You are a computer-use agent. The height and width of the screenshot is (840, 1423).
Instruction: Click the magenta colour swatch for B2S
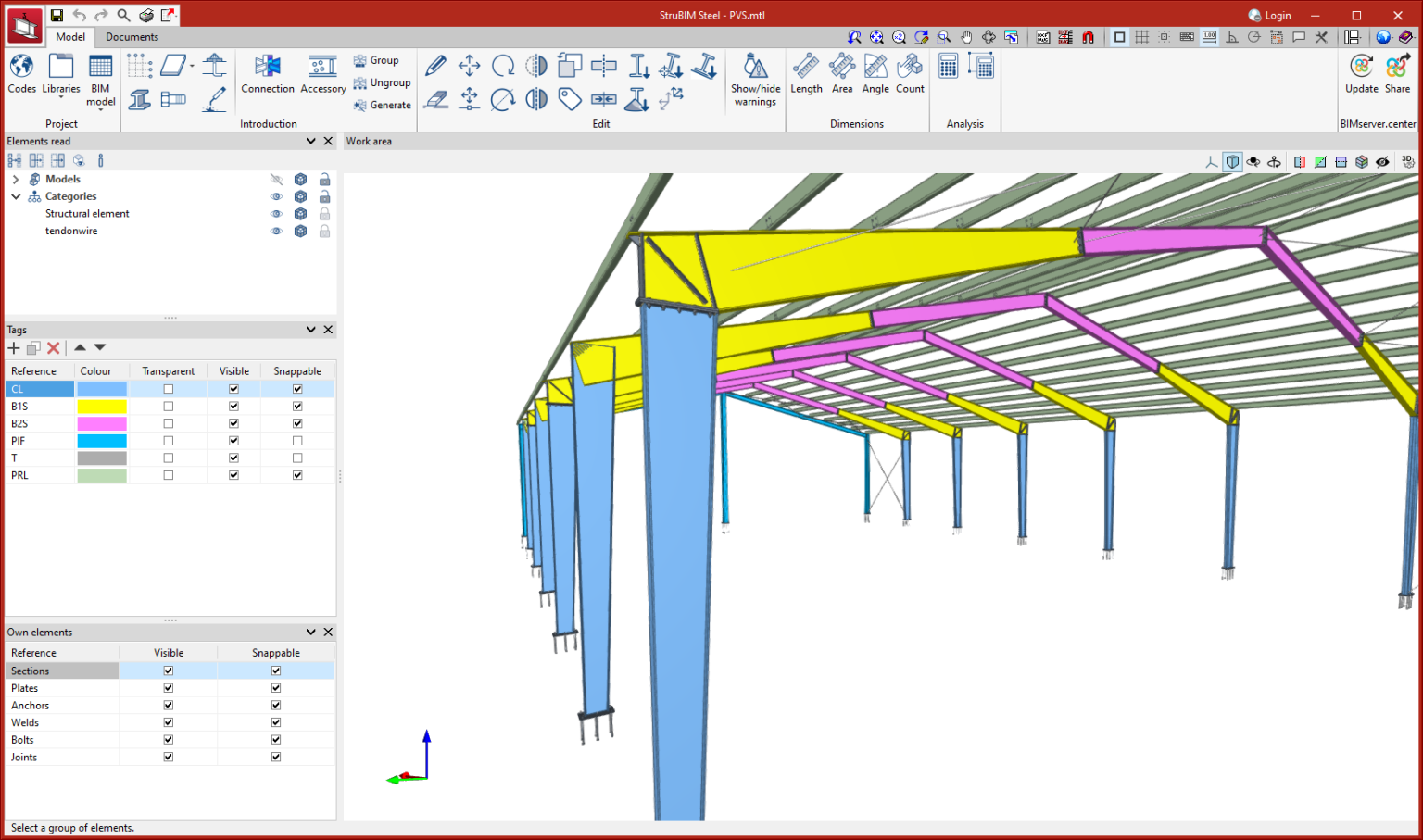tap(101, 423)
